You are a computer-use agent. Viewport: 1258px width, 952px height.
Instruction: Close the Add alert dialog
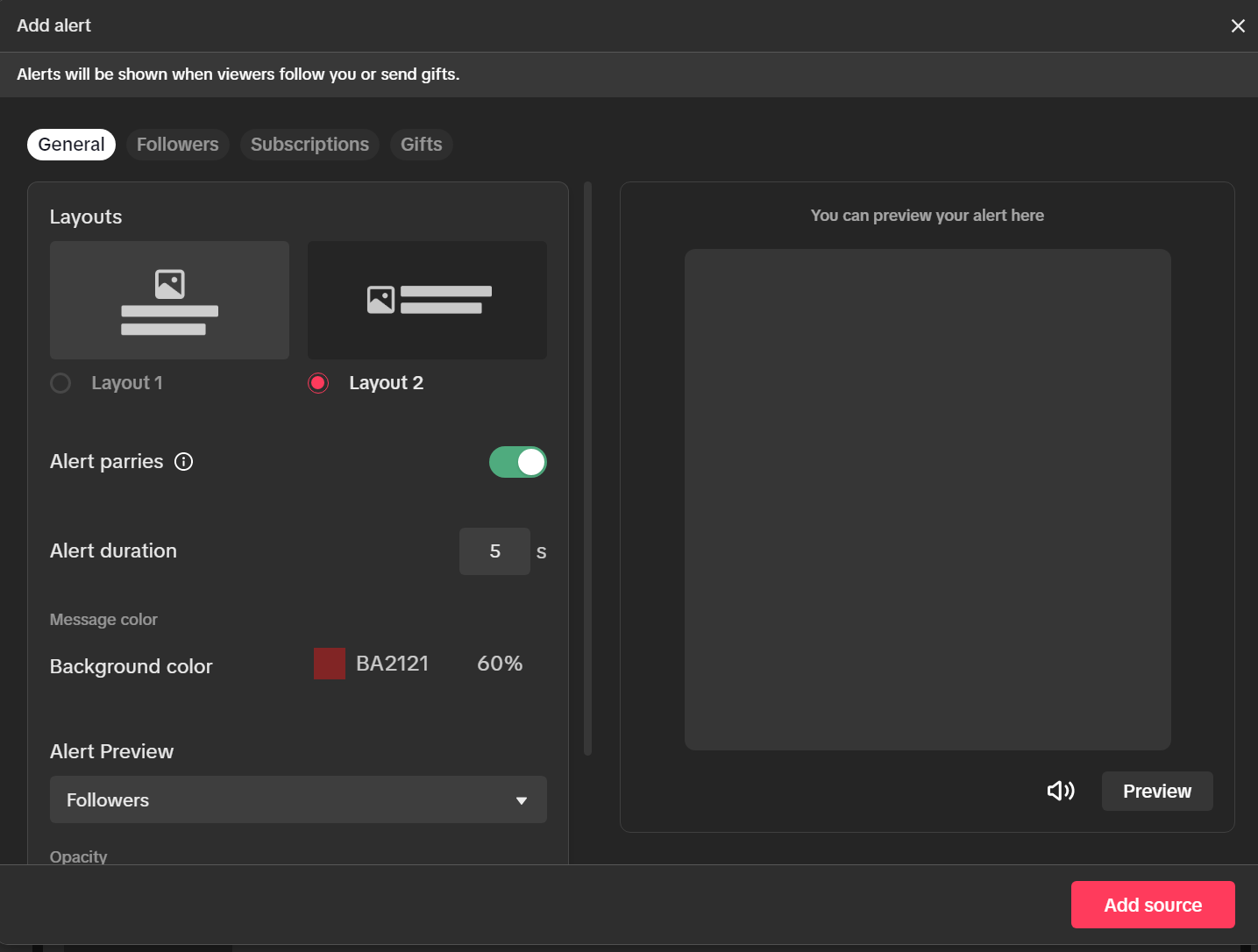(1237, 26)
